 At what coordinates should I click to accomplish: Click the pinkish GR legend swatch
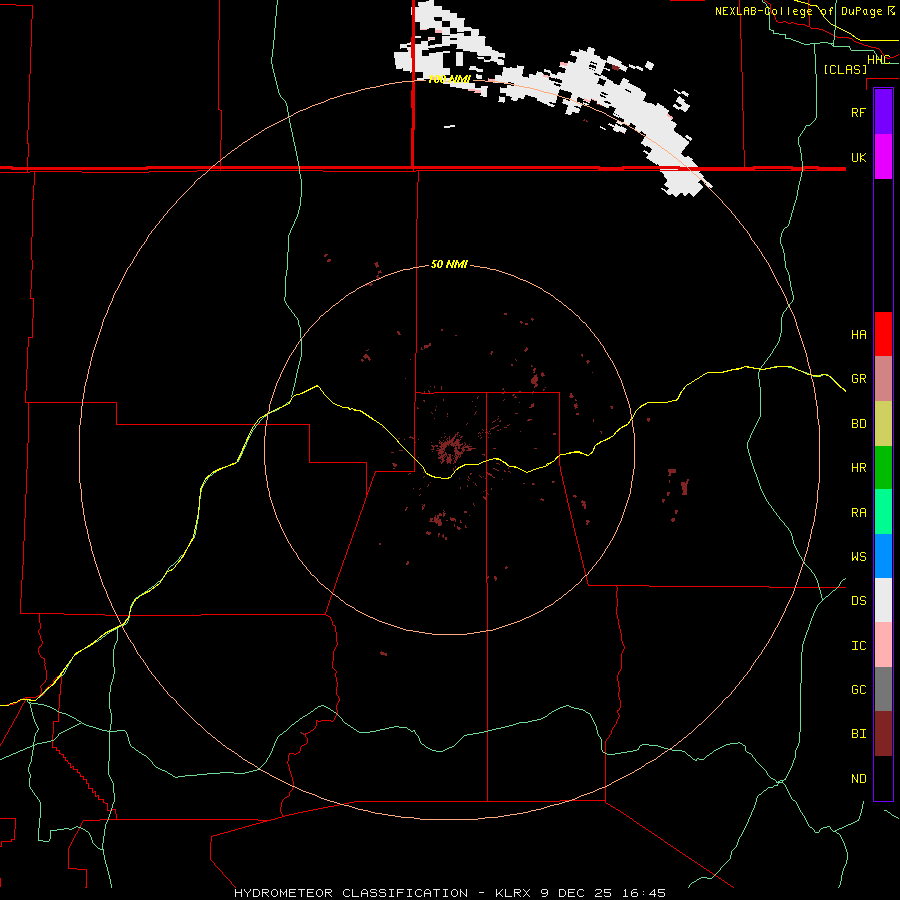(883, 379)
